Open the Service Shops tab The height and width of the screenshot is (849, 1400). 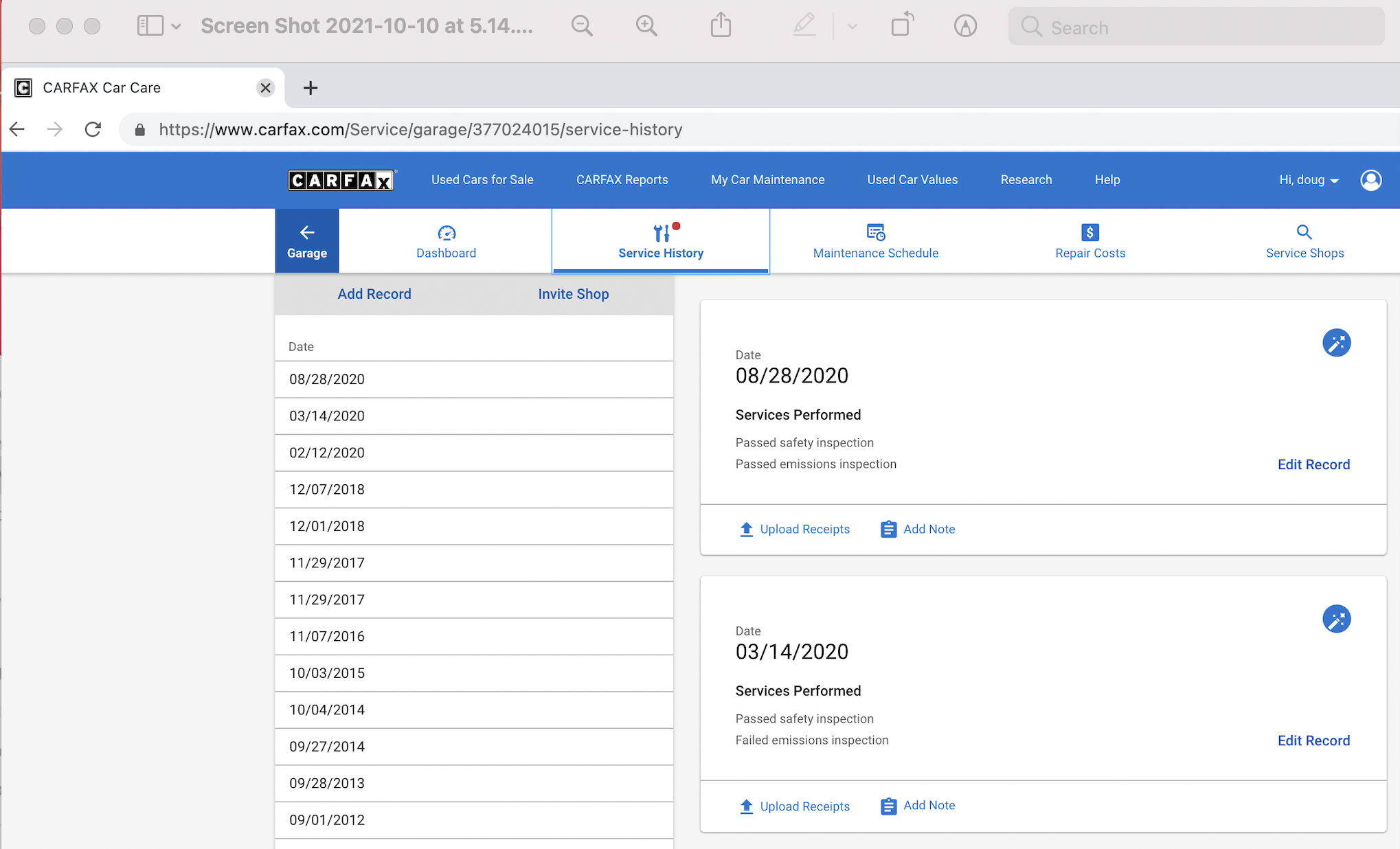1305,241
